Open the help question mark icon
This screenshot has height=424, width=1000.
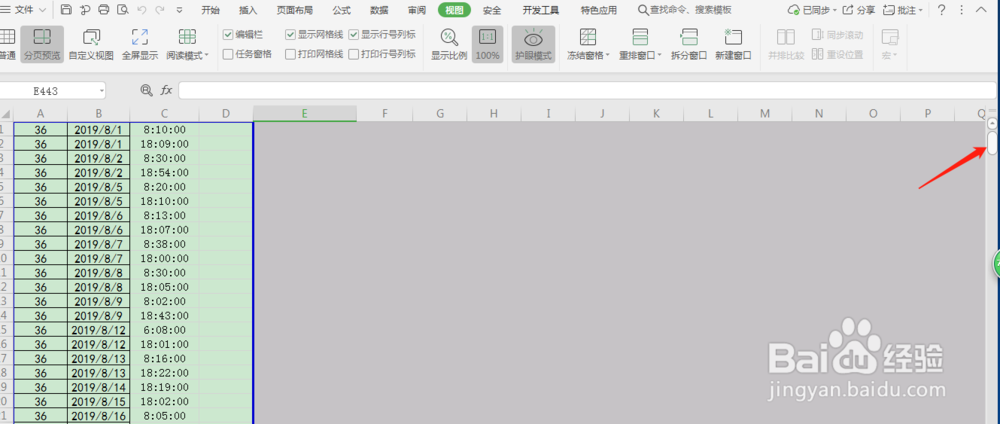(x=942, y=10)
